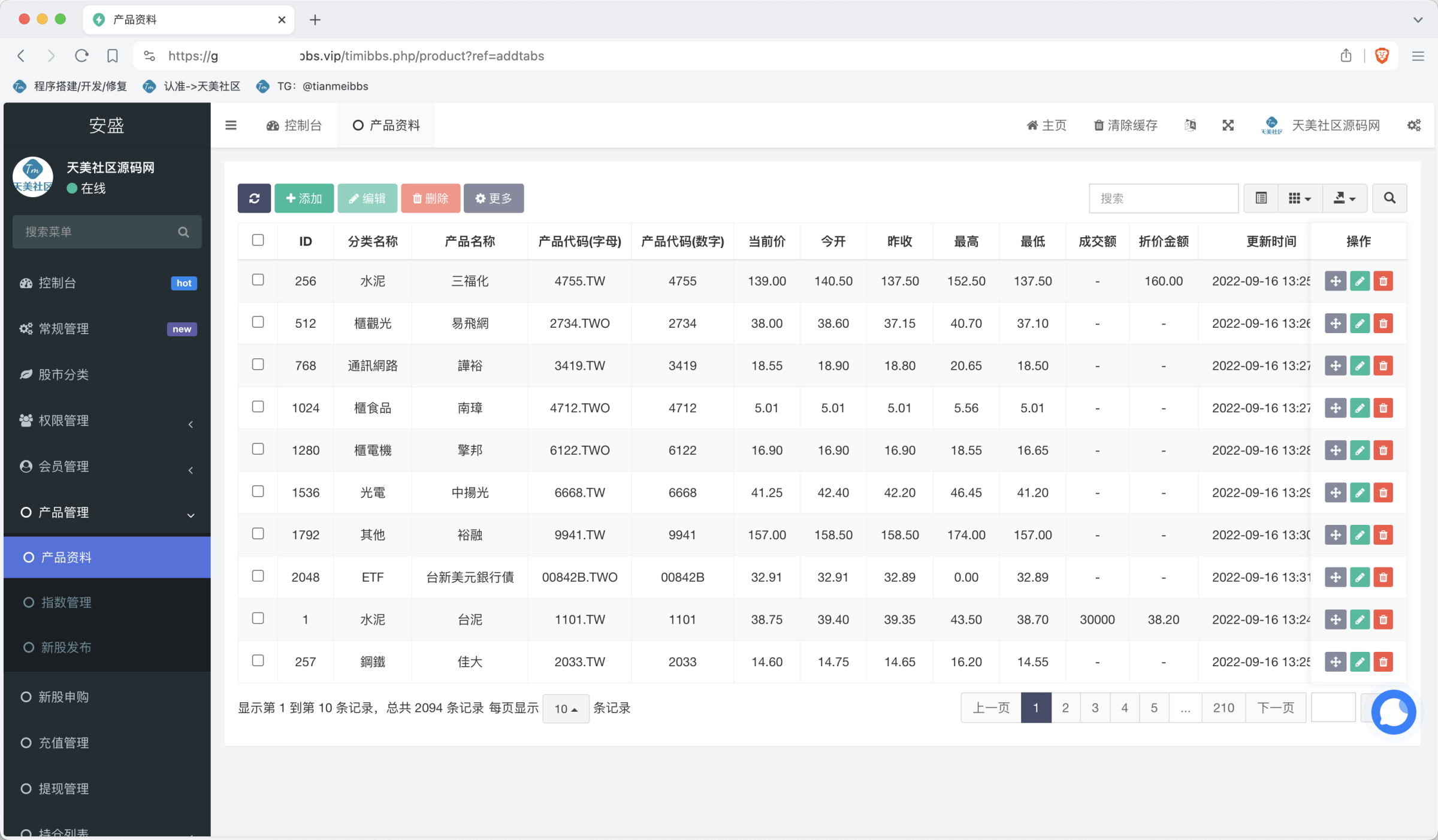
Task: Click the green 添加 button
Action: pos(304,198)
